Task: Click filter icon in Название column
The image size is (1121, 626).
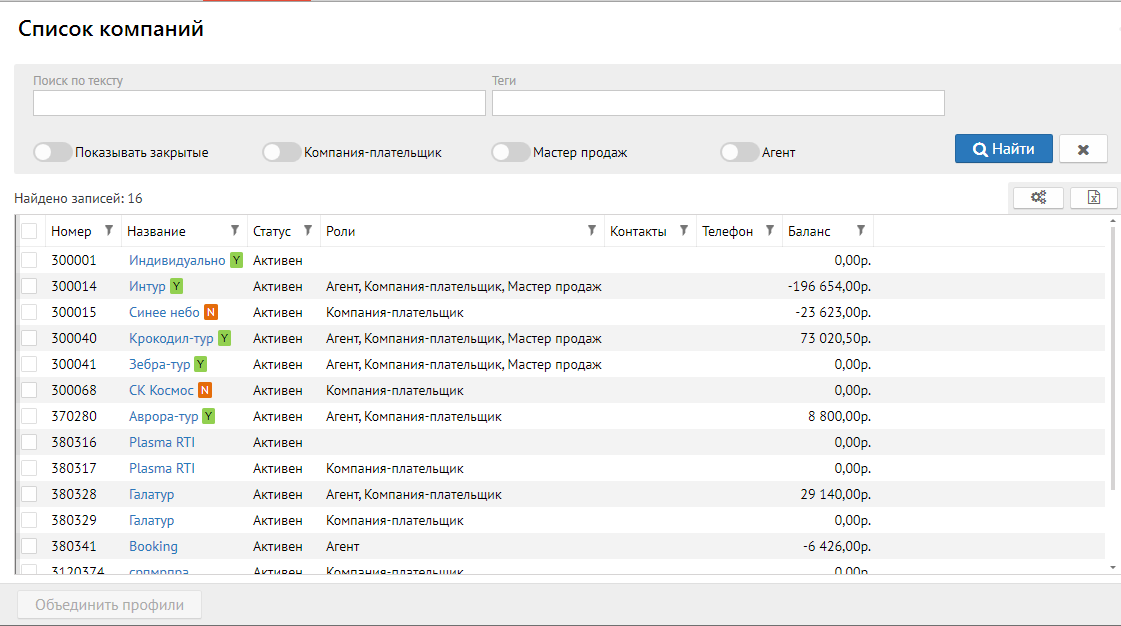Action: (x=235, y=231)
